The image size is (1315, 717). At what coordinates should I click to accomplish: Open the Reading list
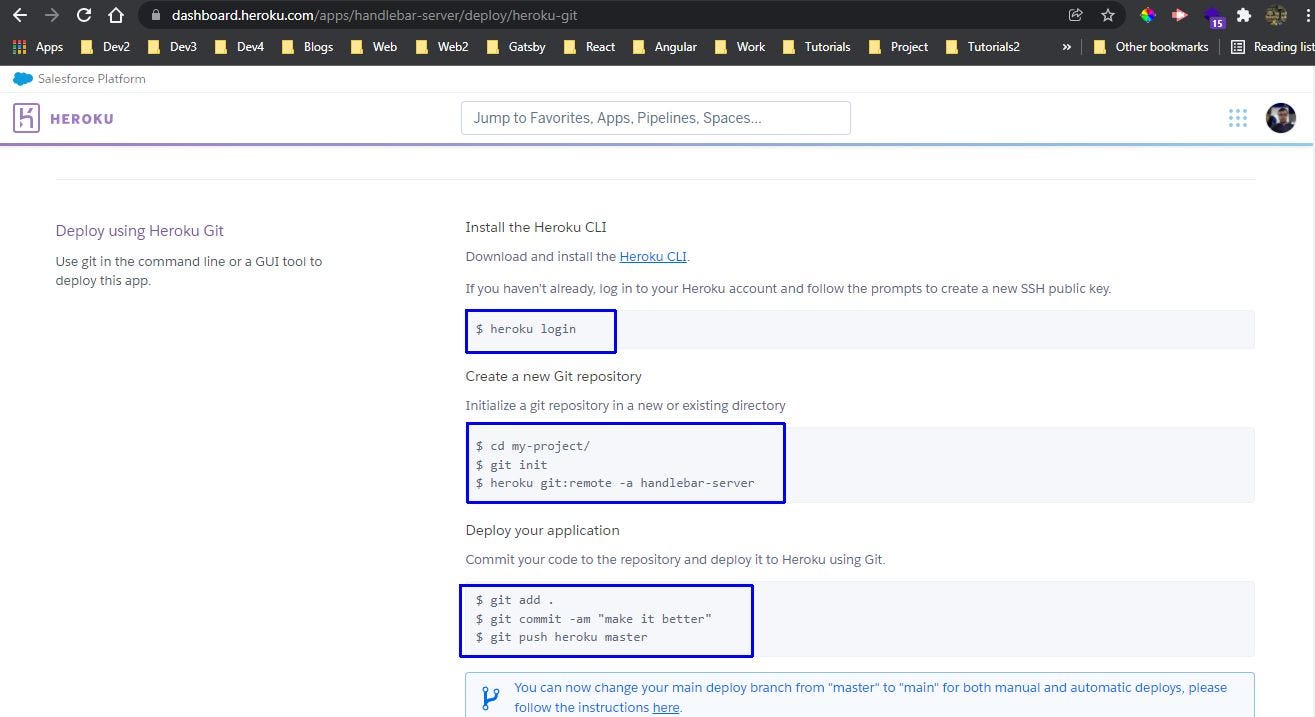point(1272,47)
